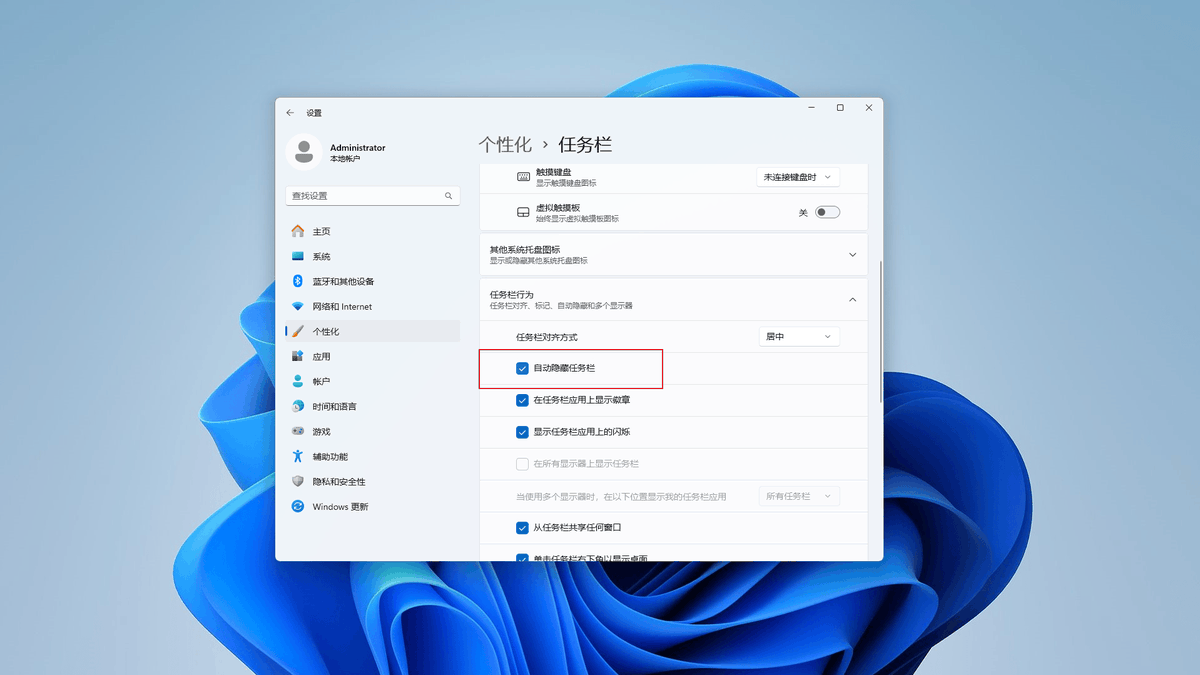Click the 网络和 Internet Wi-Fi icon
The image size is (1200, 675).
tap(298, 306)
